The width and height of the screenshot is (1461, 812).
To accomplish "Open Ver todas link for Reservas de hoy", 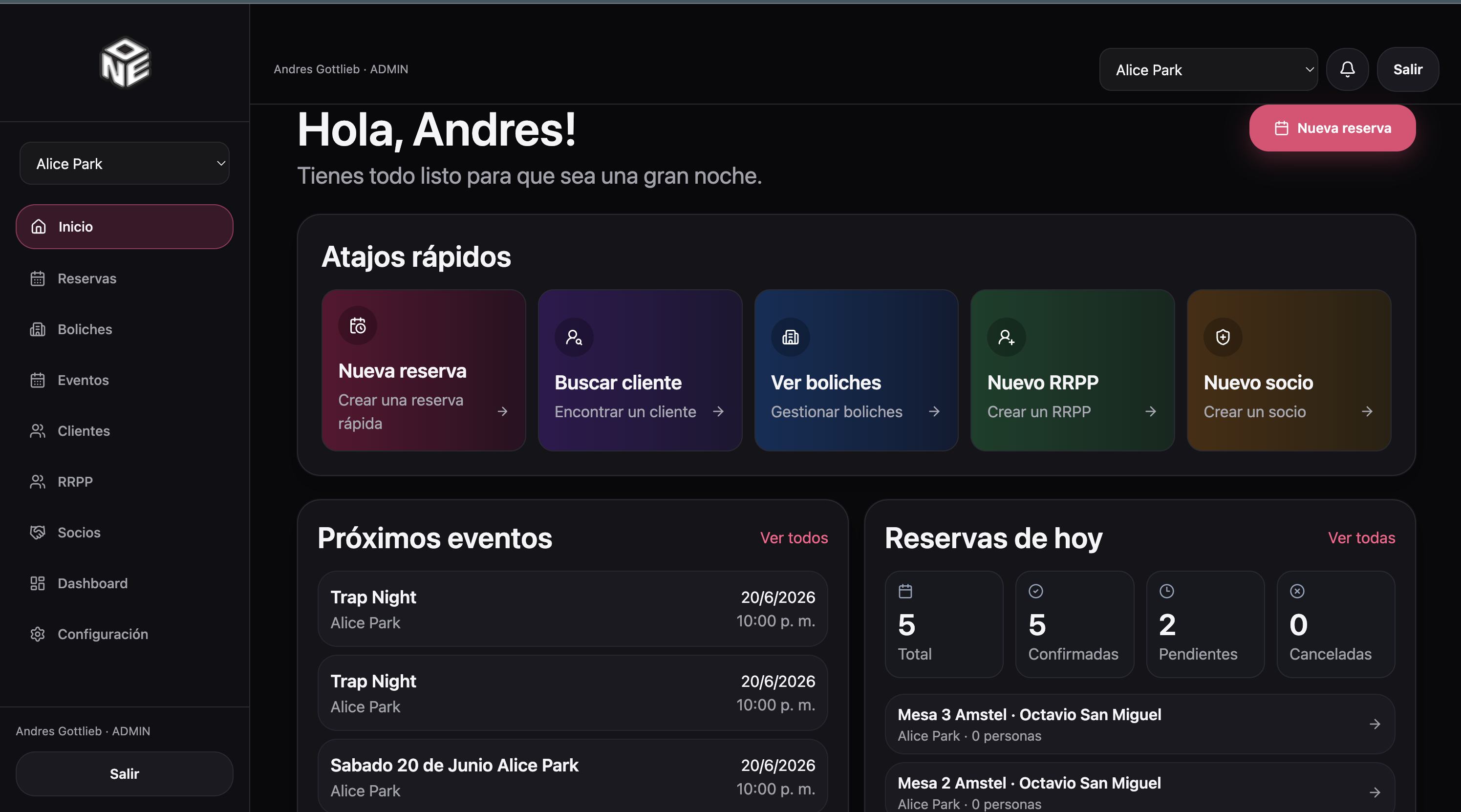I will 1361,537.
